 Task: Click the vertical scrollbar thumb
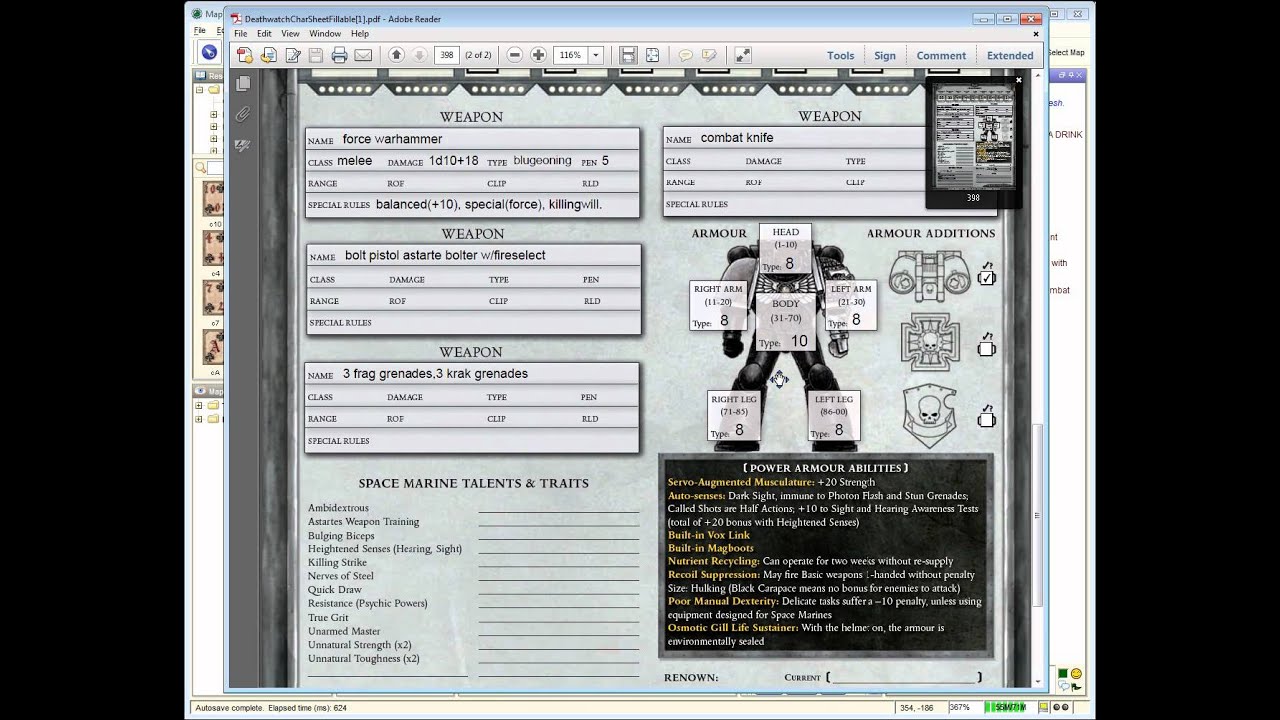coord(1038,515)
